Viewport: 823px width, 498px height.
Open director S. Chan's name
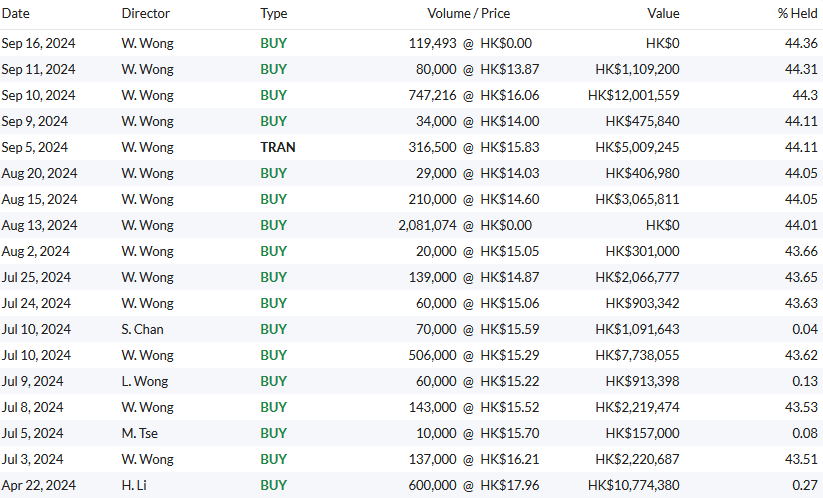click(x=142, y=329)
